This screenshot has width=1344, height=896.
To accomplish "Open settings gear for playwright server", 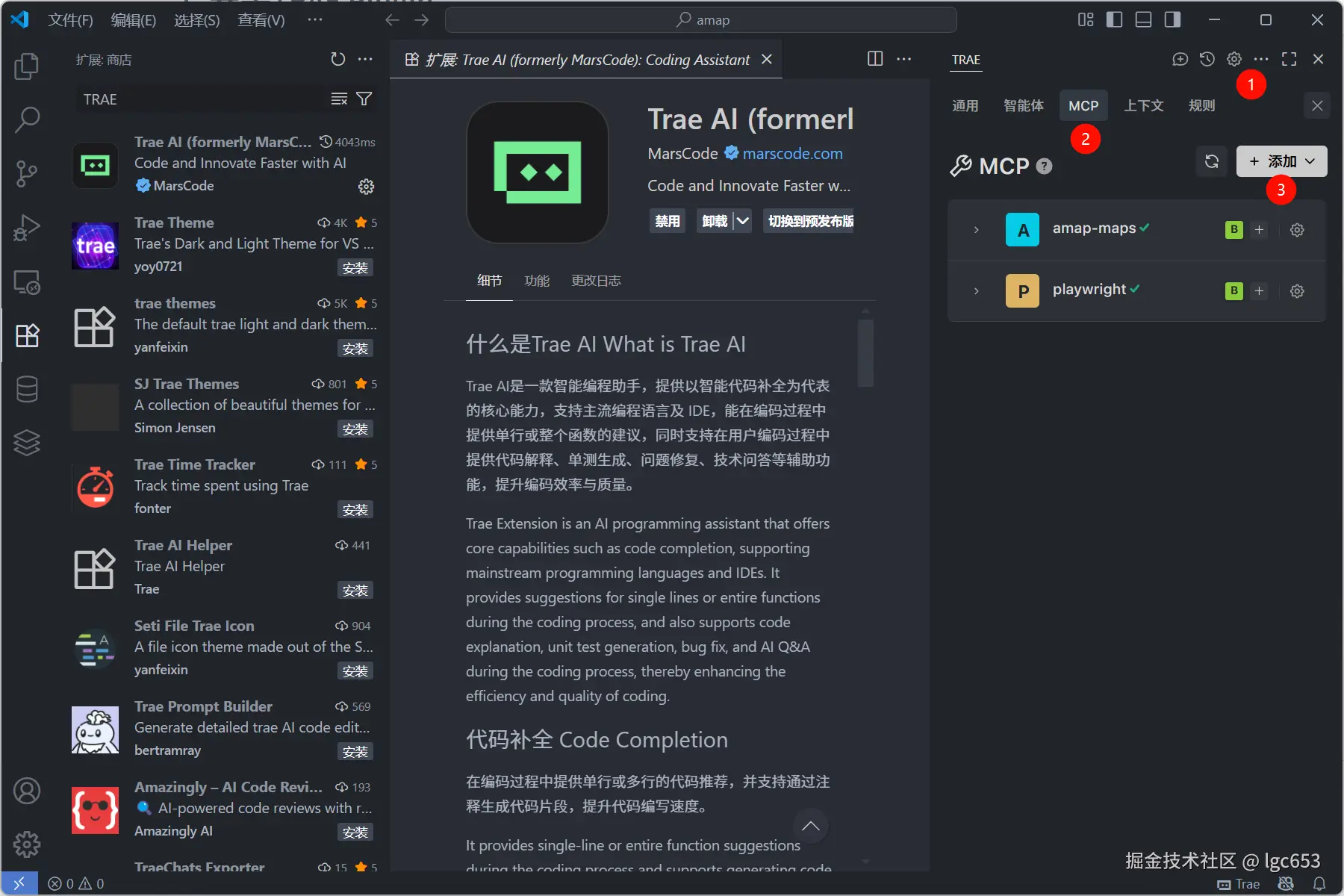I will click(x=1298, y=291).
